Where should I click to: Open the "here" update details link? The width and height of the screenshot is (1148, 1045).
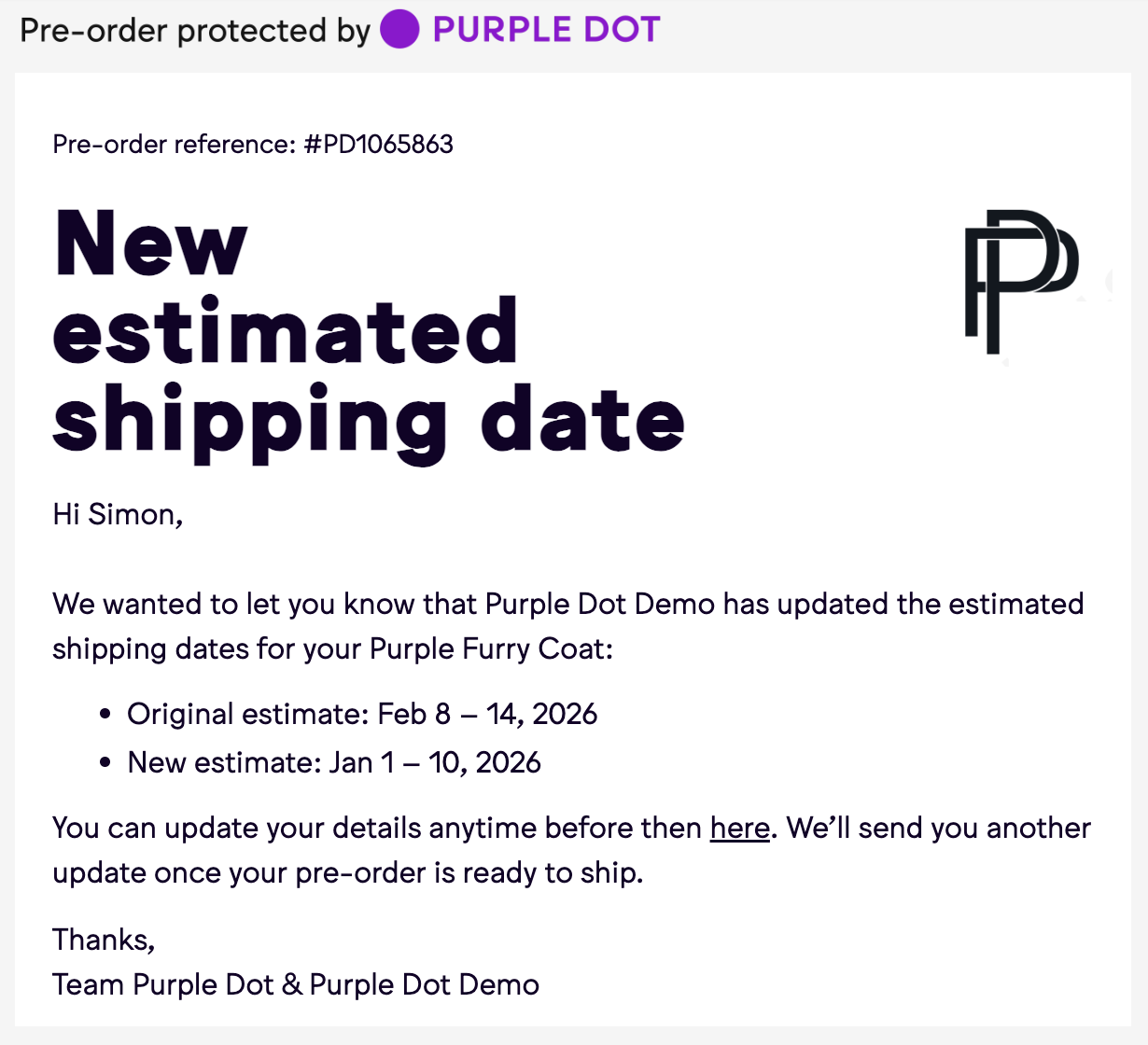pyautogui.click(x=739, y=829)
